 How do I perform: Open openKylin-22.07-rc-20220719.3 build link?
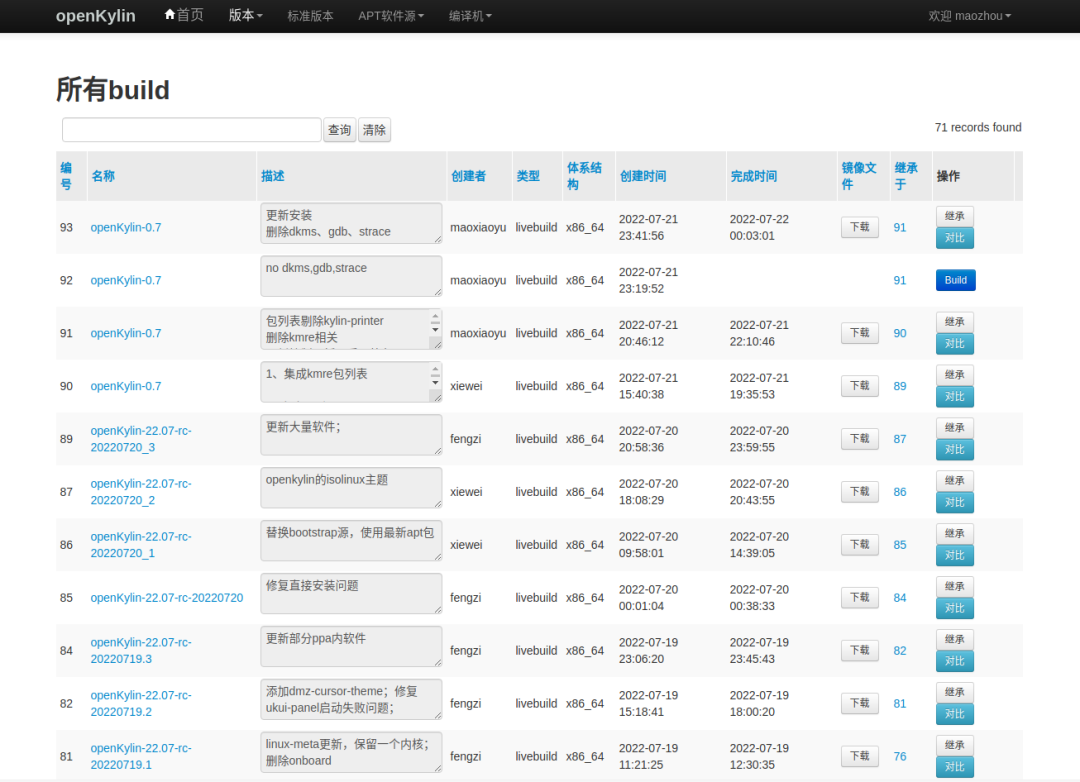pyautogui.click(x=141, y=650)
